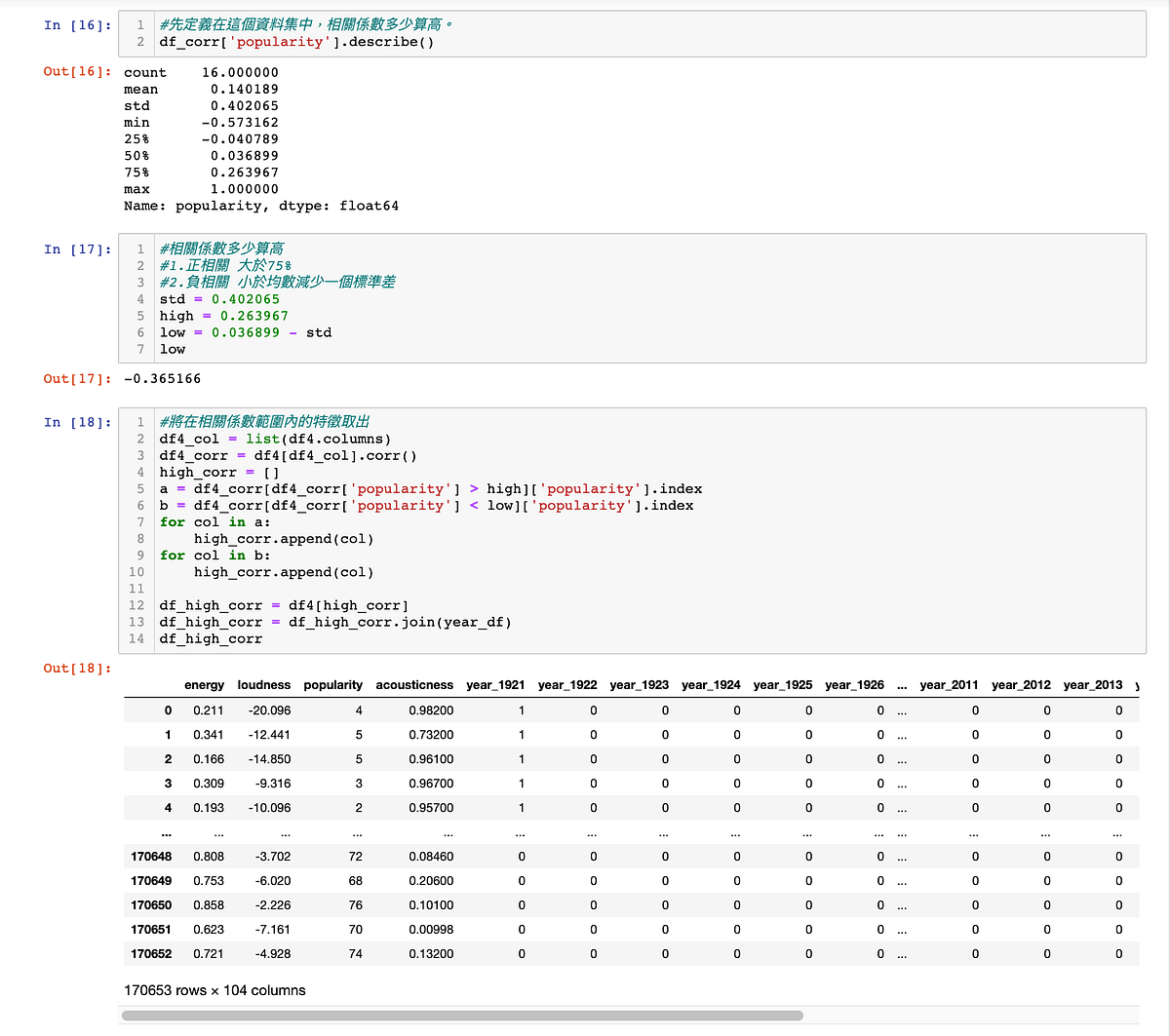Click 'Name: popularity, dtype: float64' text
The width and height of the screenshot is (1170, 1036).
(x=261, y=206)
